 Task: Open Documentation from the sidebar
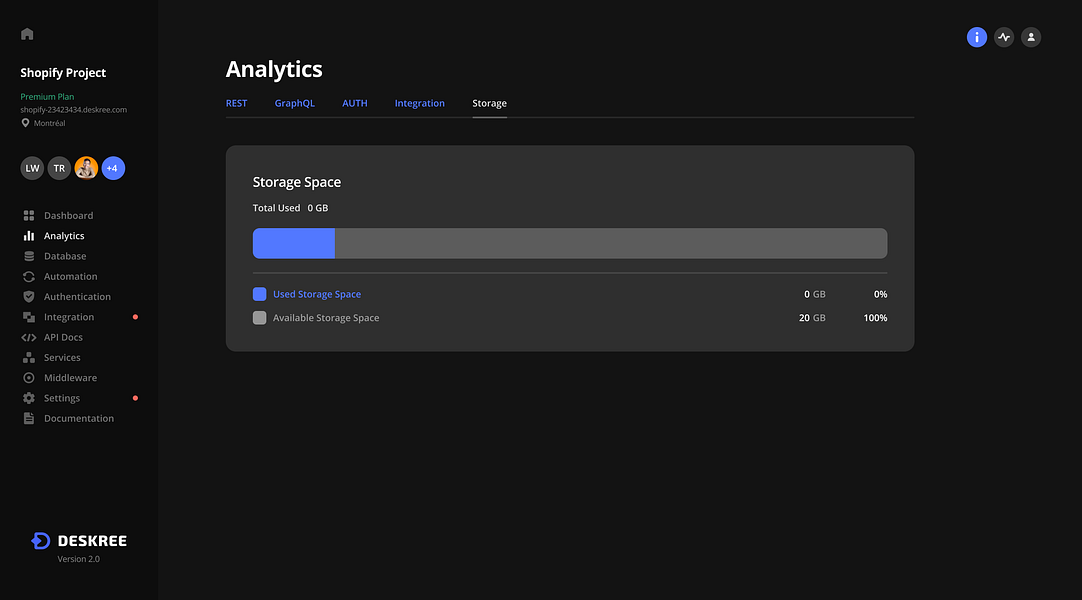tap(78, 418)
